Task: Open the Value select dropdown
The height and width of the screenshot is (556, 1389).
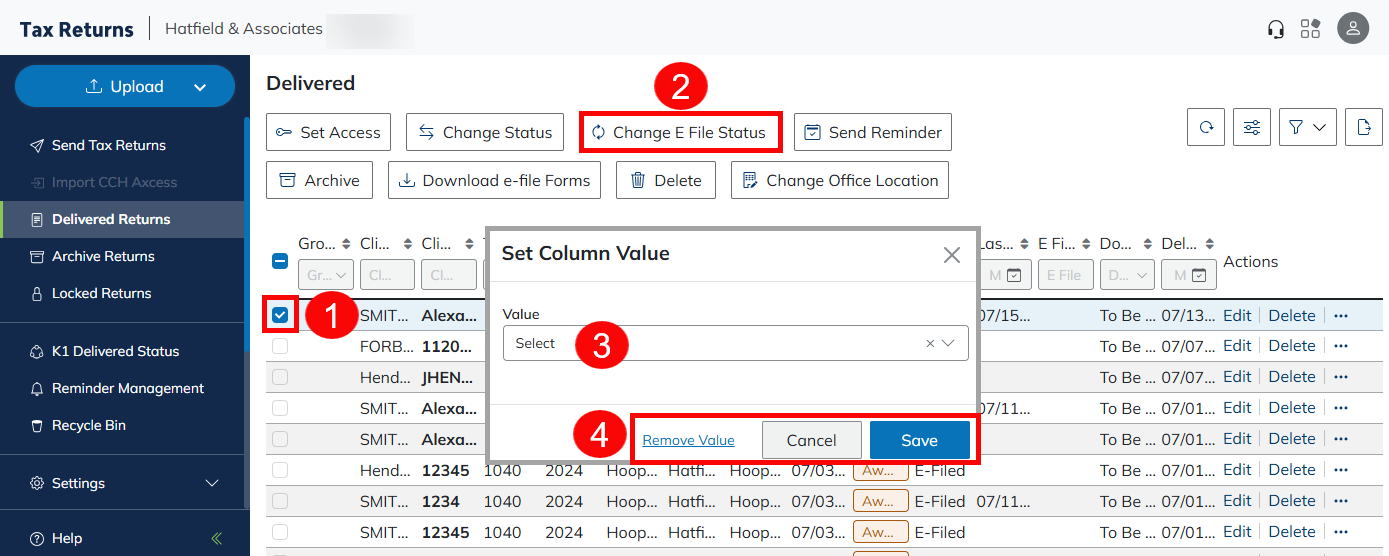Action: click(x=735, y=343)
